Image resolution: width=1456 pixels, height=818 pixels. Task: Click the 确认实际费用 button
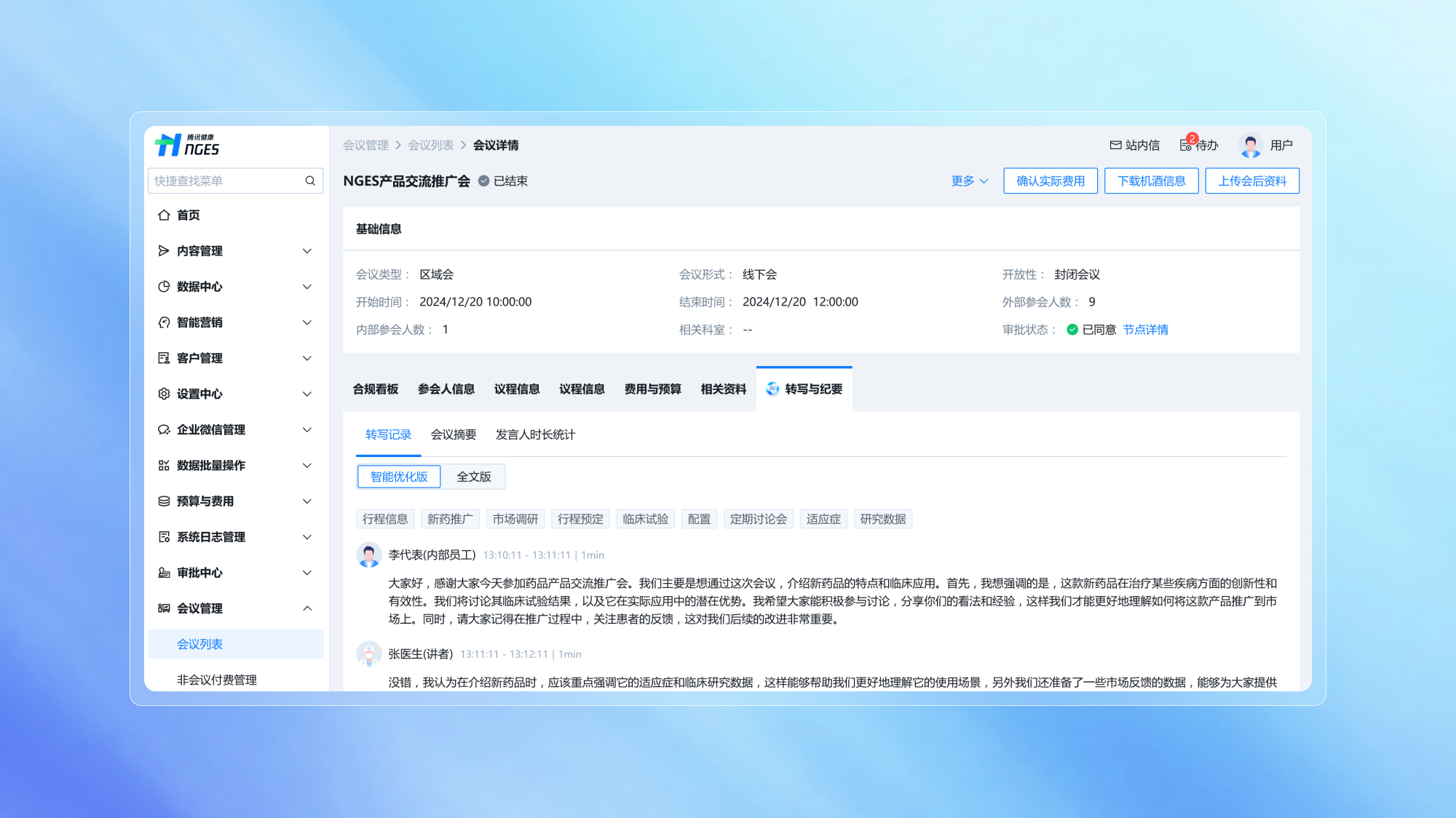pos(1051,180)
